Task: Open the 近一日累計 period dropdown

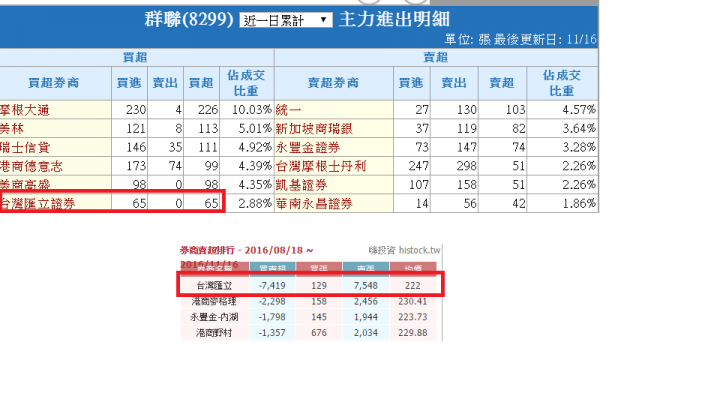Action: pyautogui.click(x=286, y=20)
